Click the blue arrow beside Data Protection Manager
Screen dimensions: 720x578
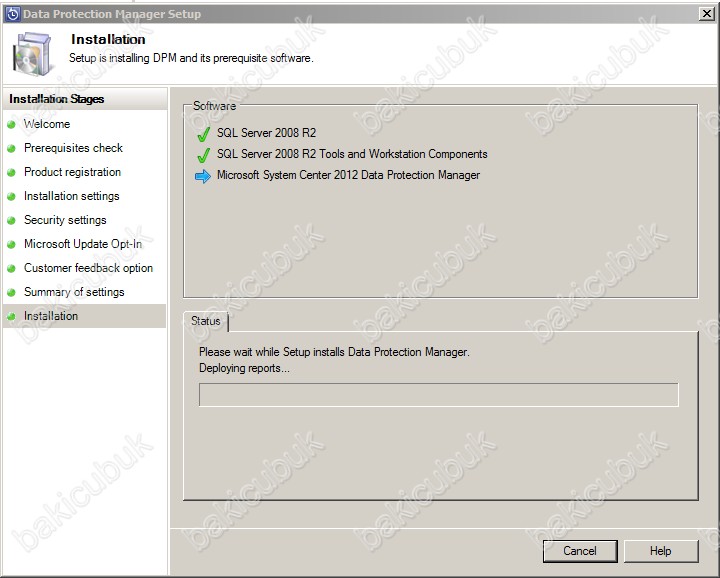tap(202, 176)
